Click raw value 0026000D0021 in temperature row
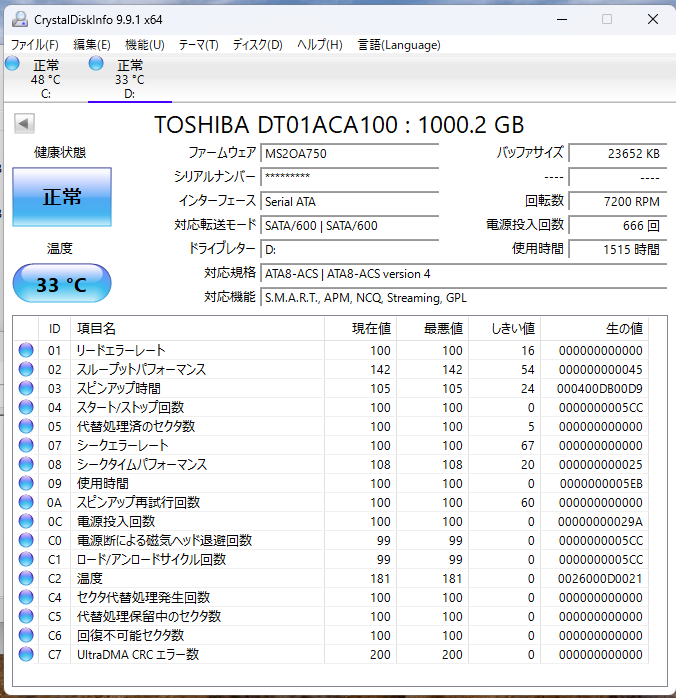 coord(600,579)
